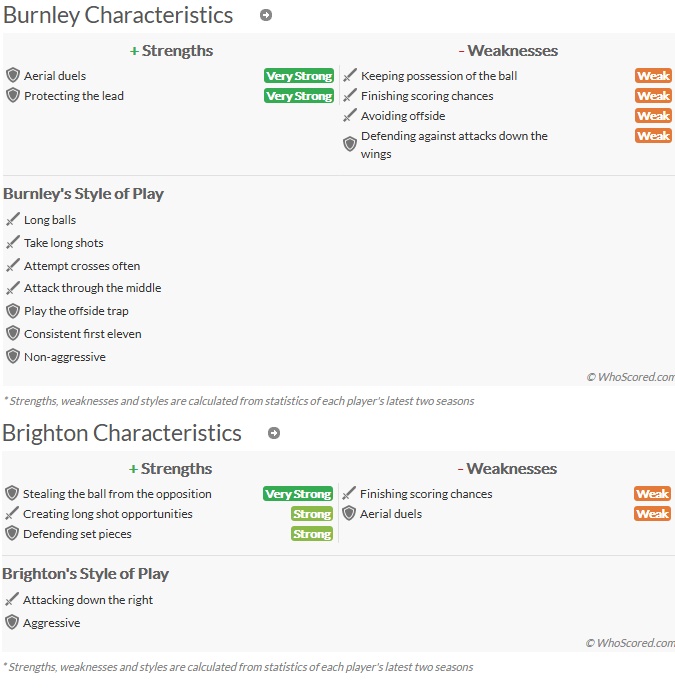The width and height of the screenshot is (675, 690).
Task: Click sword icon beside Attacking down the right
Action: (12, 599)
